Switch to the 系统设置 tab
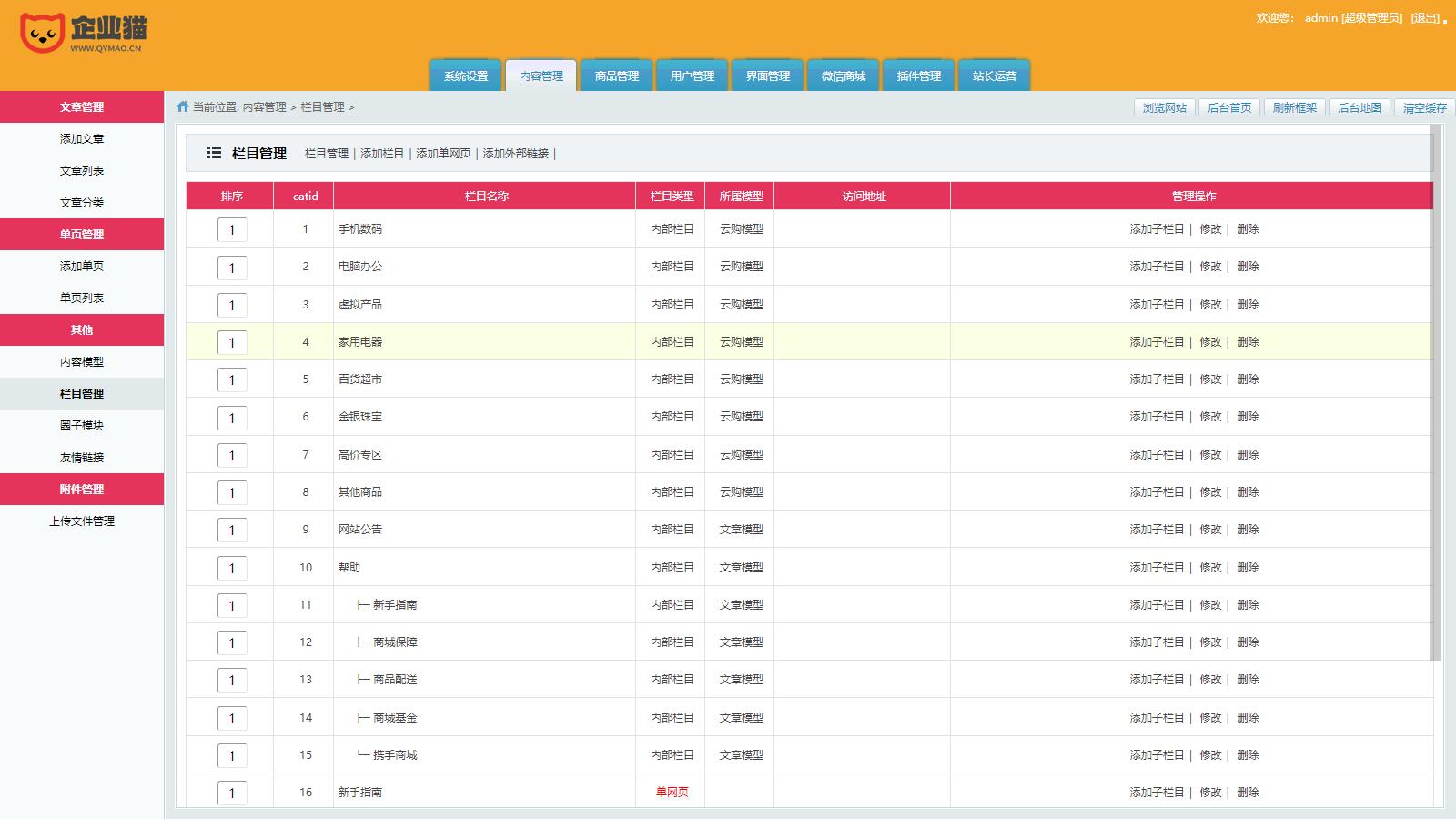 click(x=466, y=76)
